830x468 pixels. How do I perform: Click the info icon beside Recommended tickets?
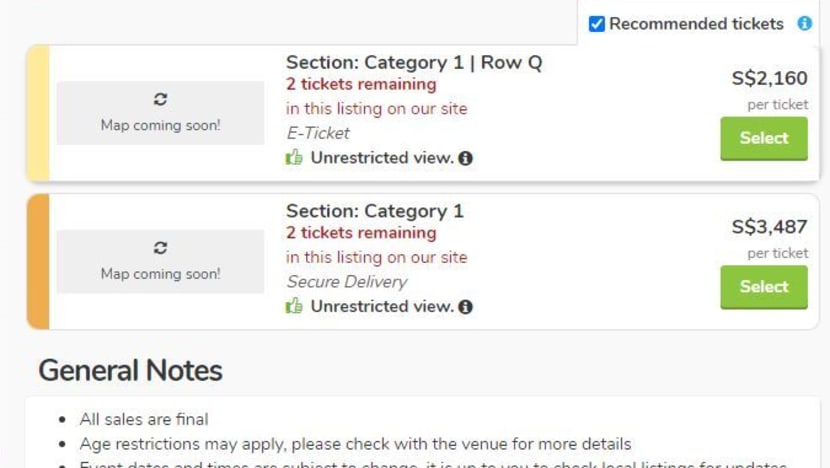[x=804, y=23]
